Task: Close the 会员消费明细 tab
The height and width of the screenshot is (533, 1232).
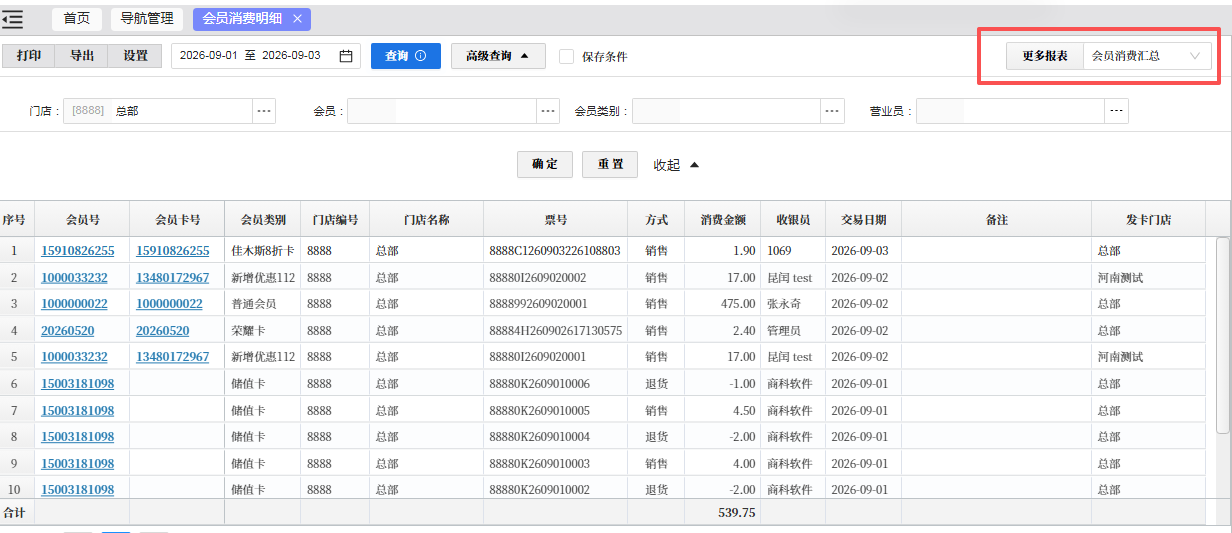Action: pos(297,18)
